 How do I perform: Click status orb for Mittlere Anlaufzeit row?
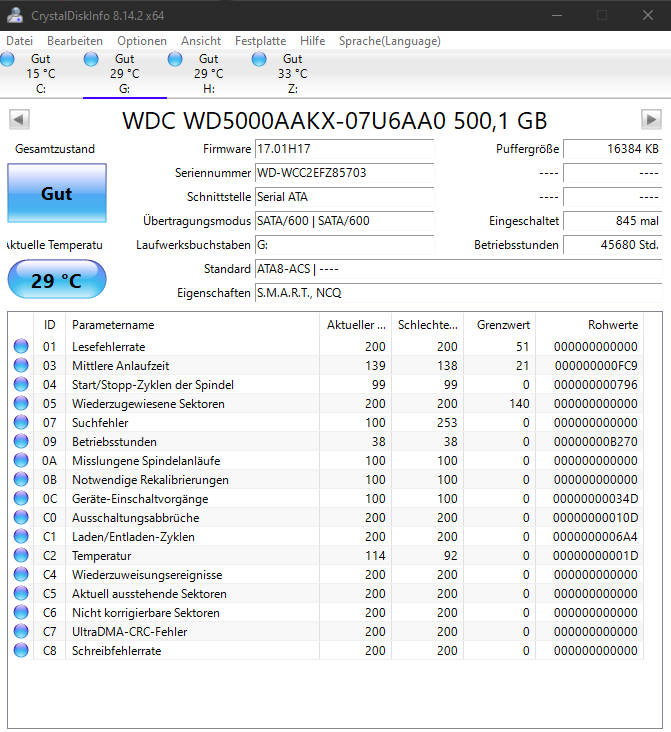pyautogui.click(x=21, y=366)
